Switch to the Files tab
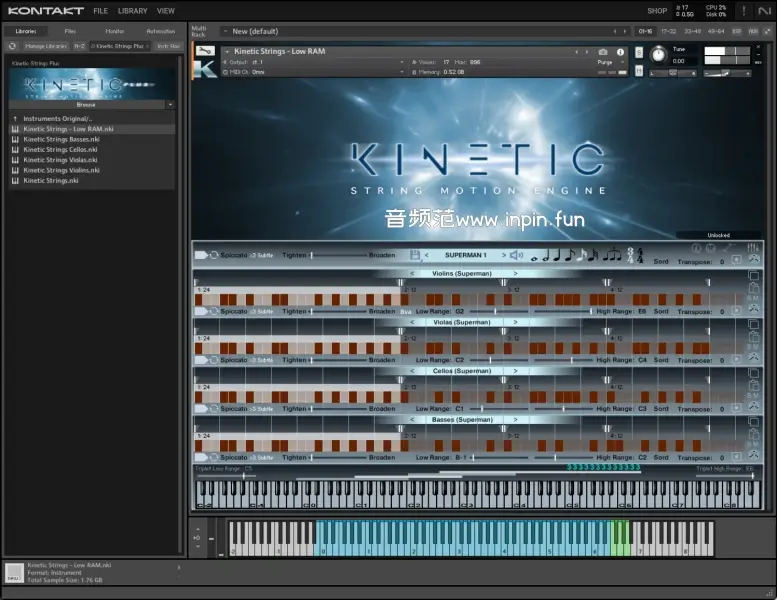The height and width of the screenshot is (600, 777). pyautogui.click(x=70, y=31)
